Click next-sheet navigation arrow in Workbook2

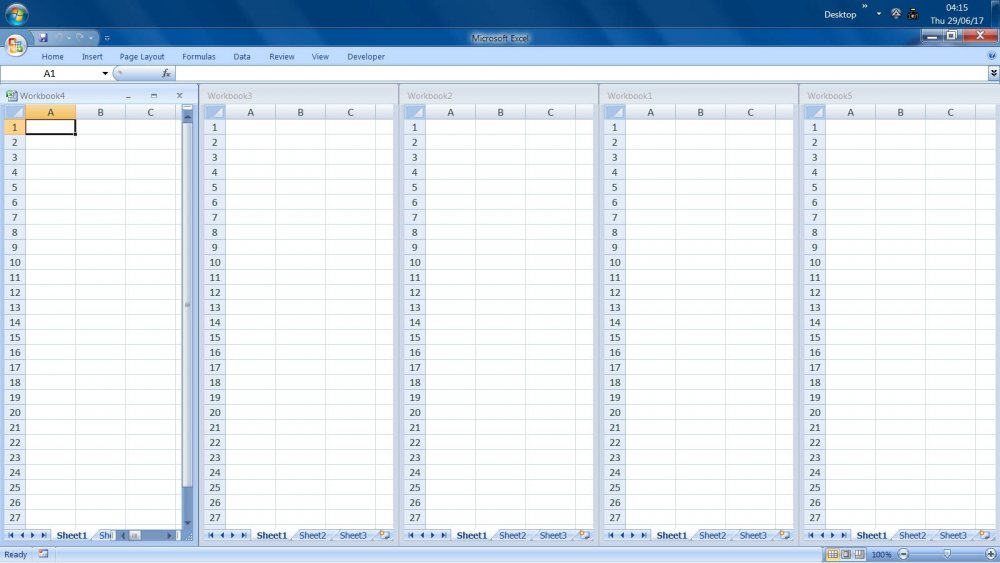[433, 535]
